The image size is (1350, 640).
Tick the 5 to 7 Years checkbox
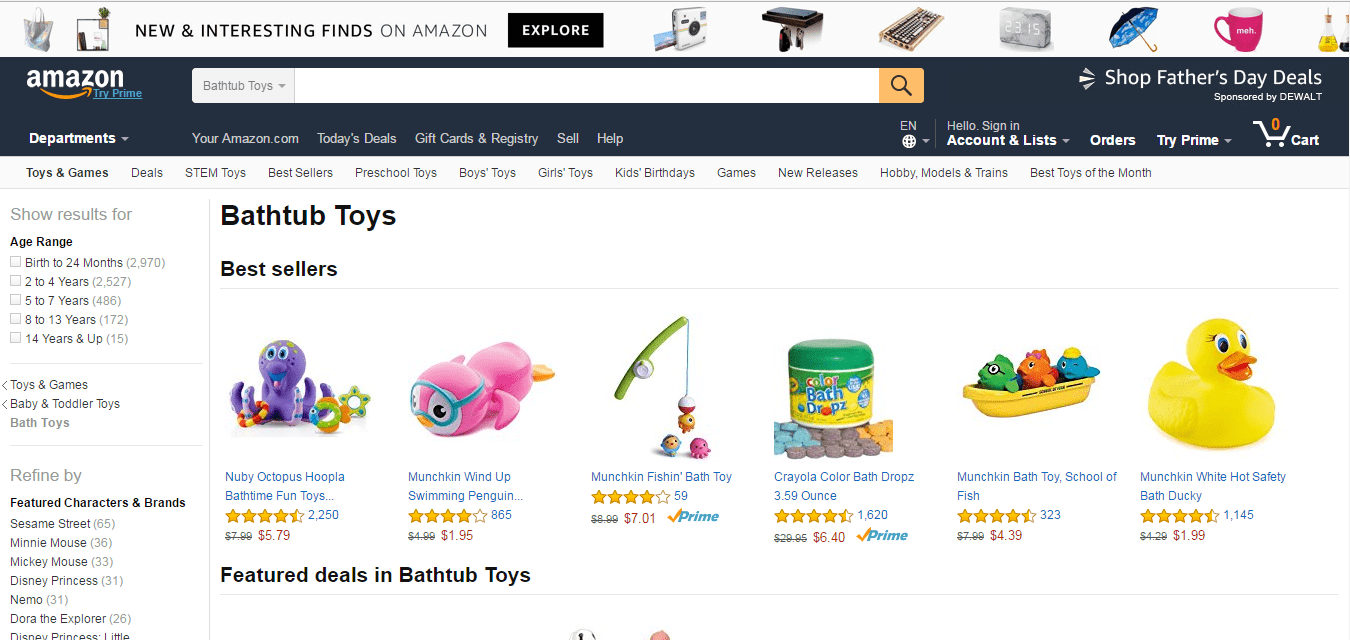pos(15,300)
